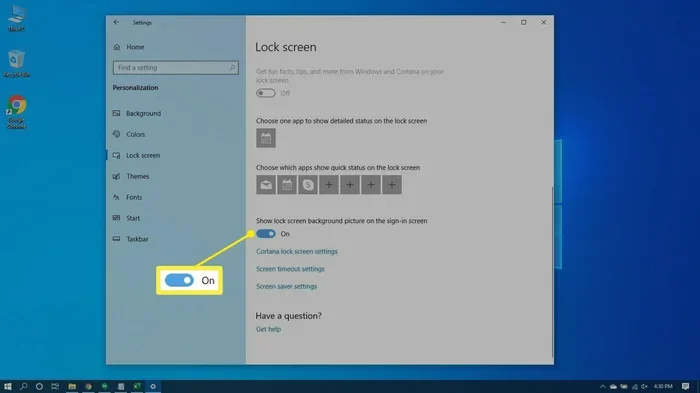Open Screen saver settings link
The width and height of the screenshot is (700, 393).
[x=287, y=286]
